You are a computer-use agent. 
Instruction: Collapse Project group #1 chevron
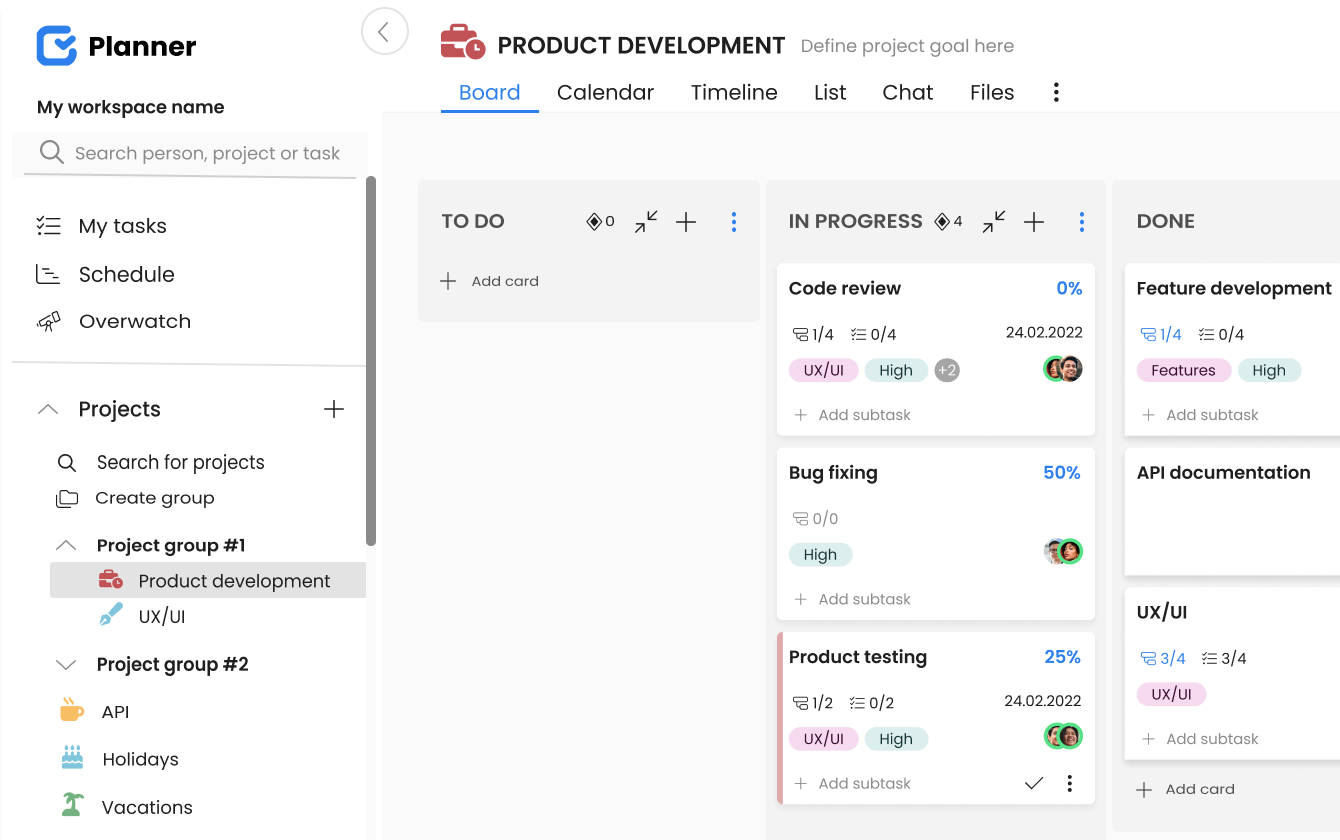pos(66,545)
